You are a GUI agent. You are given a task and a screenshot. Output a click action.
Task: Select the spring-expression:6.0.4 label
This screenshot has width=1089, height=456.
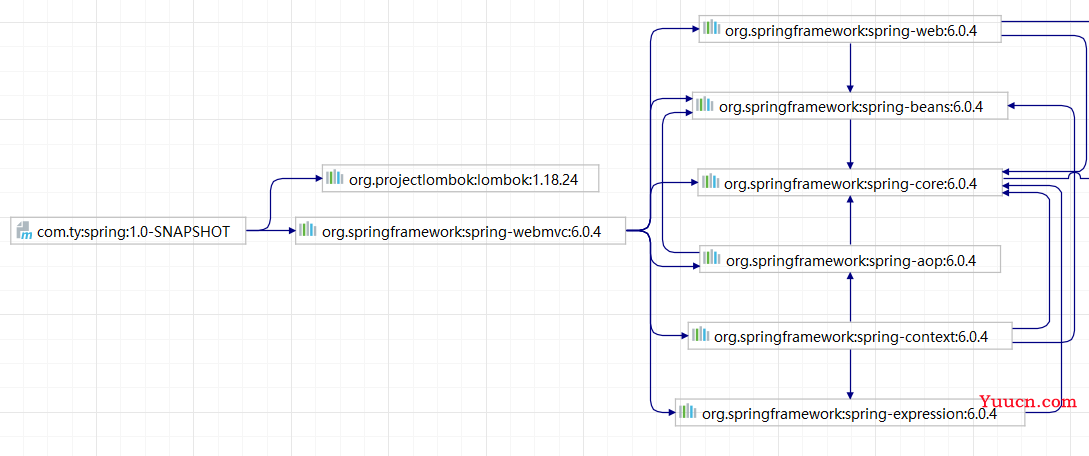click(x=849, y=414)
